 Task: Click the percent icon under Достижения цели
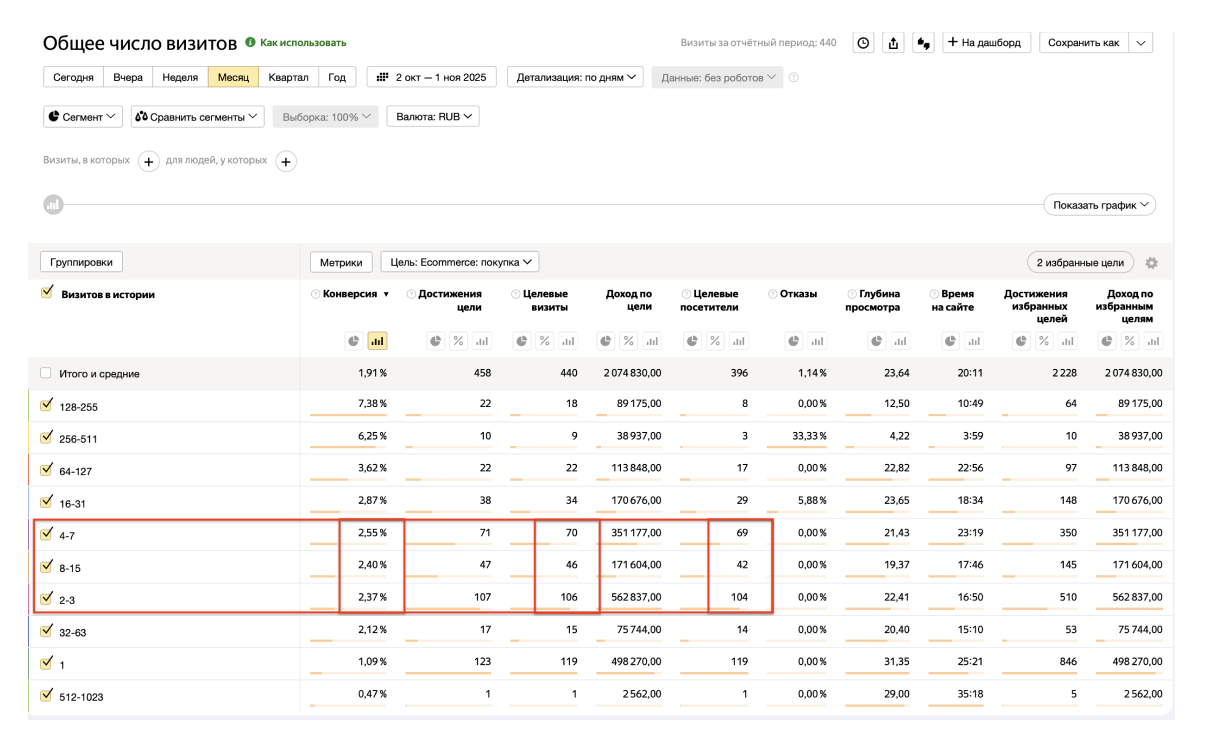tap(459, 341)
